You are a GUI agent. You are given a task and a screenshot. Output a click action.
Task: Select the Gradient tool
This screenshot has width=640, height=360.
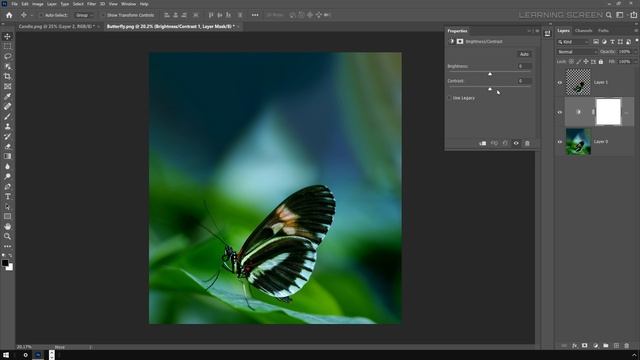pos(7,156)
